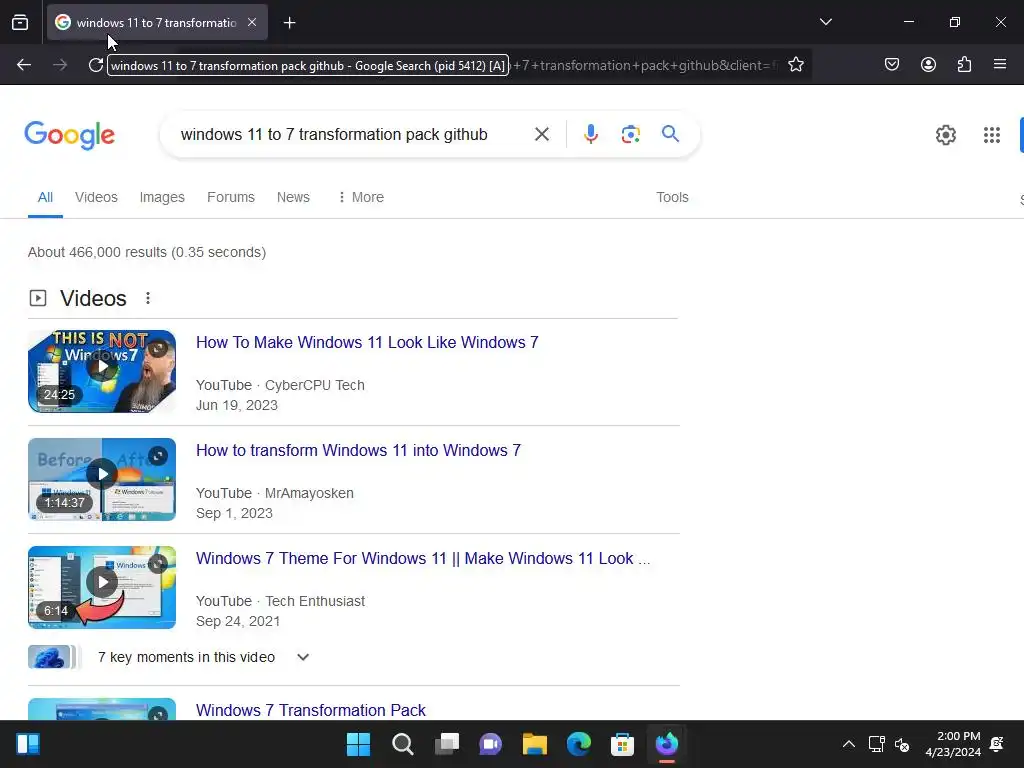
Task: Open taskbar Search
Action: tap(402, 744)
